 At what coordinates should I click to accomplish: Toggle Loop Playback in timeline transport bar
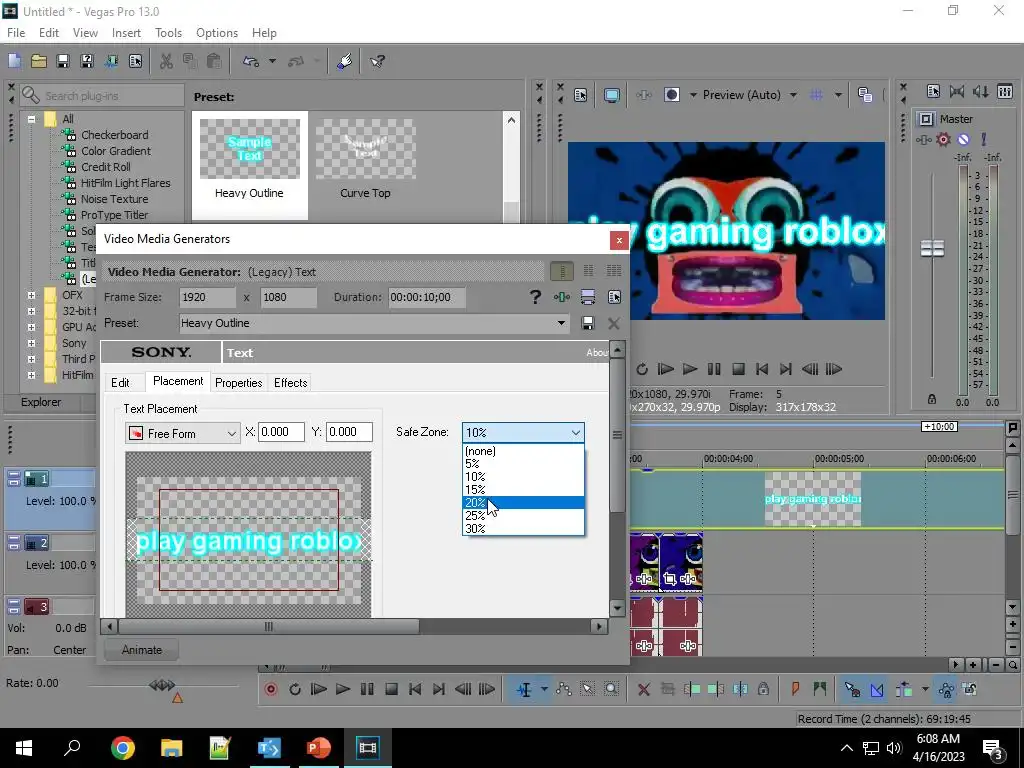[295, 689]
